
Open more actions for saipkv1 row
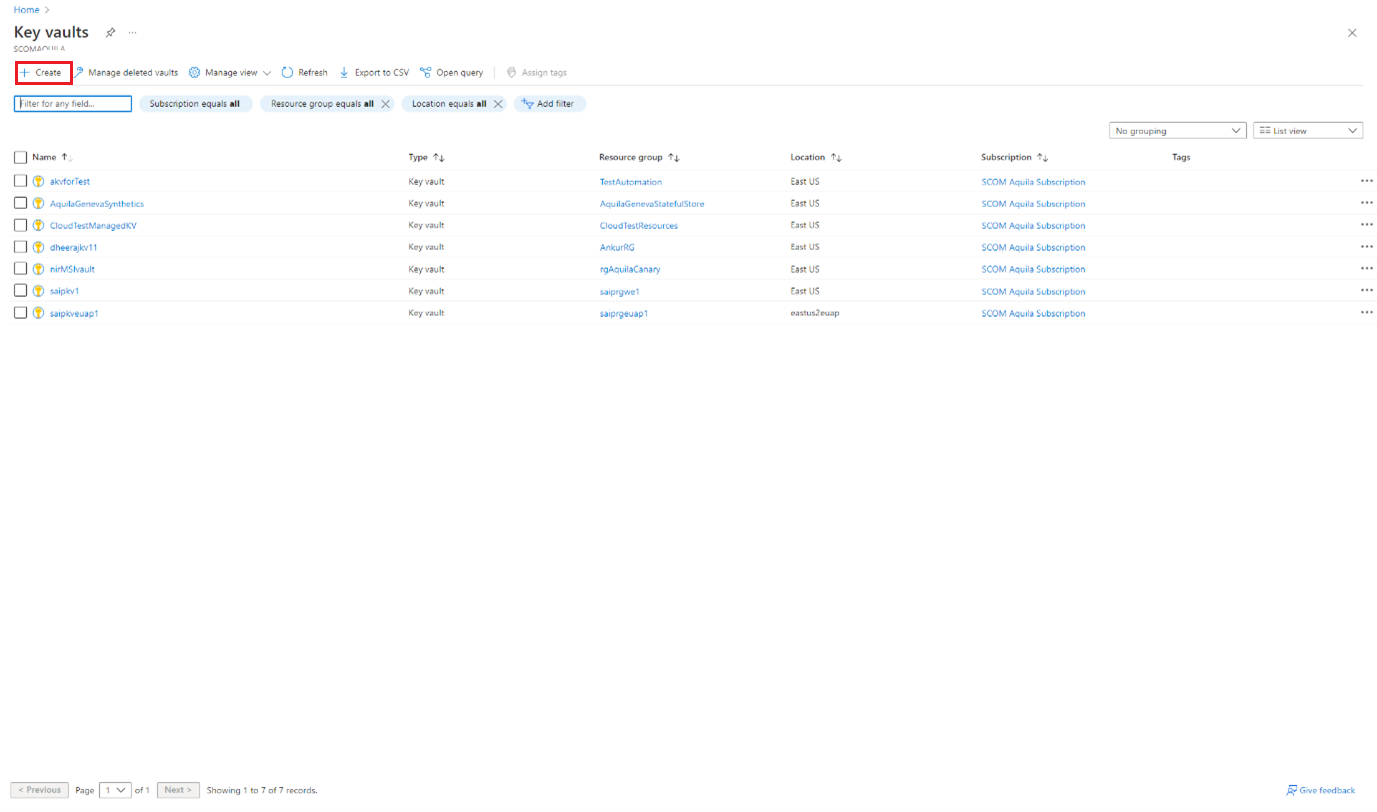1366,291
